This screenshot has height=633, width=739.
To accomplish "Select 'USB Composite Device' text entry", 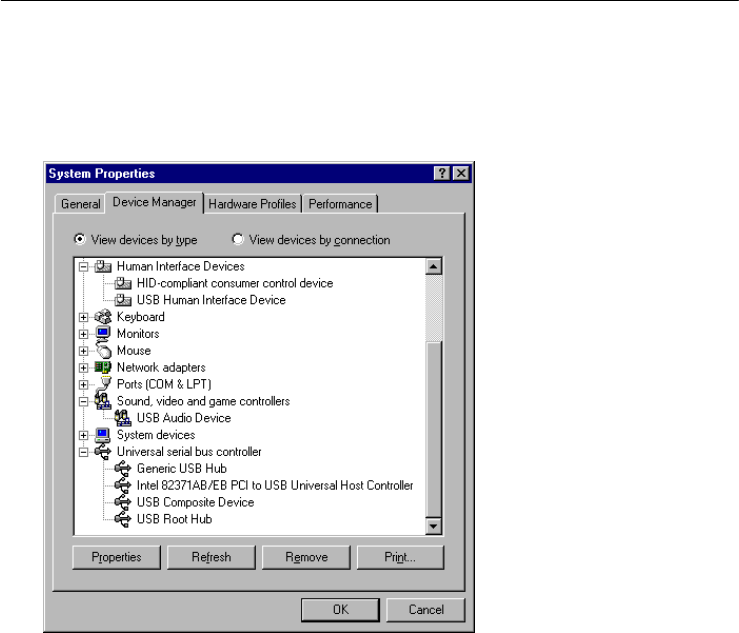I will click(x=195, y=502).
